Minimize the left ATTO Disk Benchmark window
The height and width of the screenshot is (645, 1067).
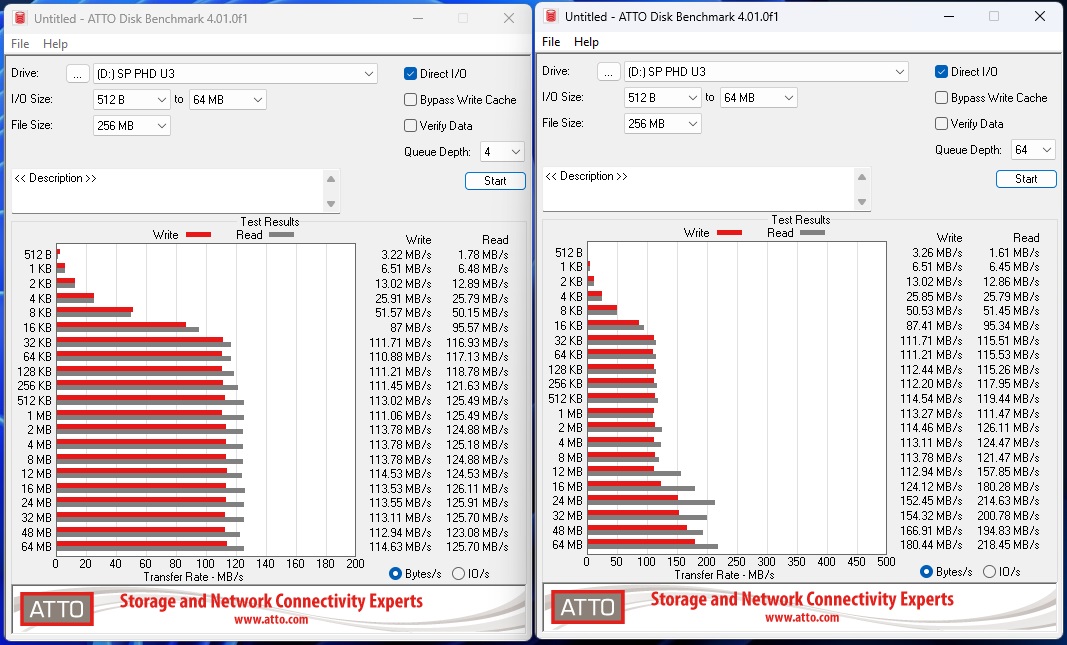(417, 18)
